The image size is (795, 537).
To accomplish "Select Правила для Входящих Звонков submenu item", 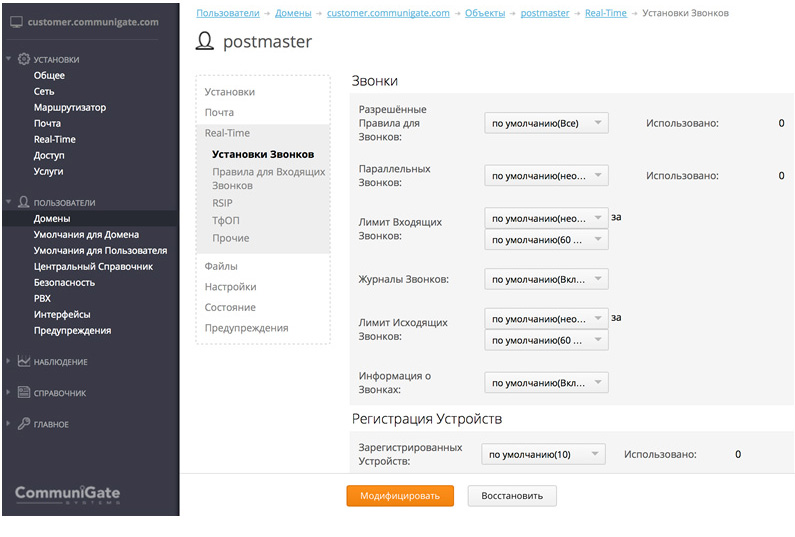I will [268, 178].
